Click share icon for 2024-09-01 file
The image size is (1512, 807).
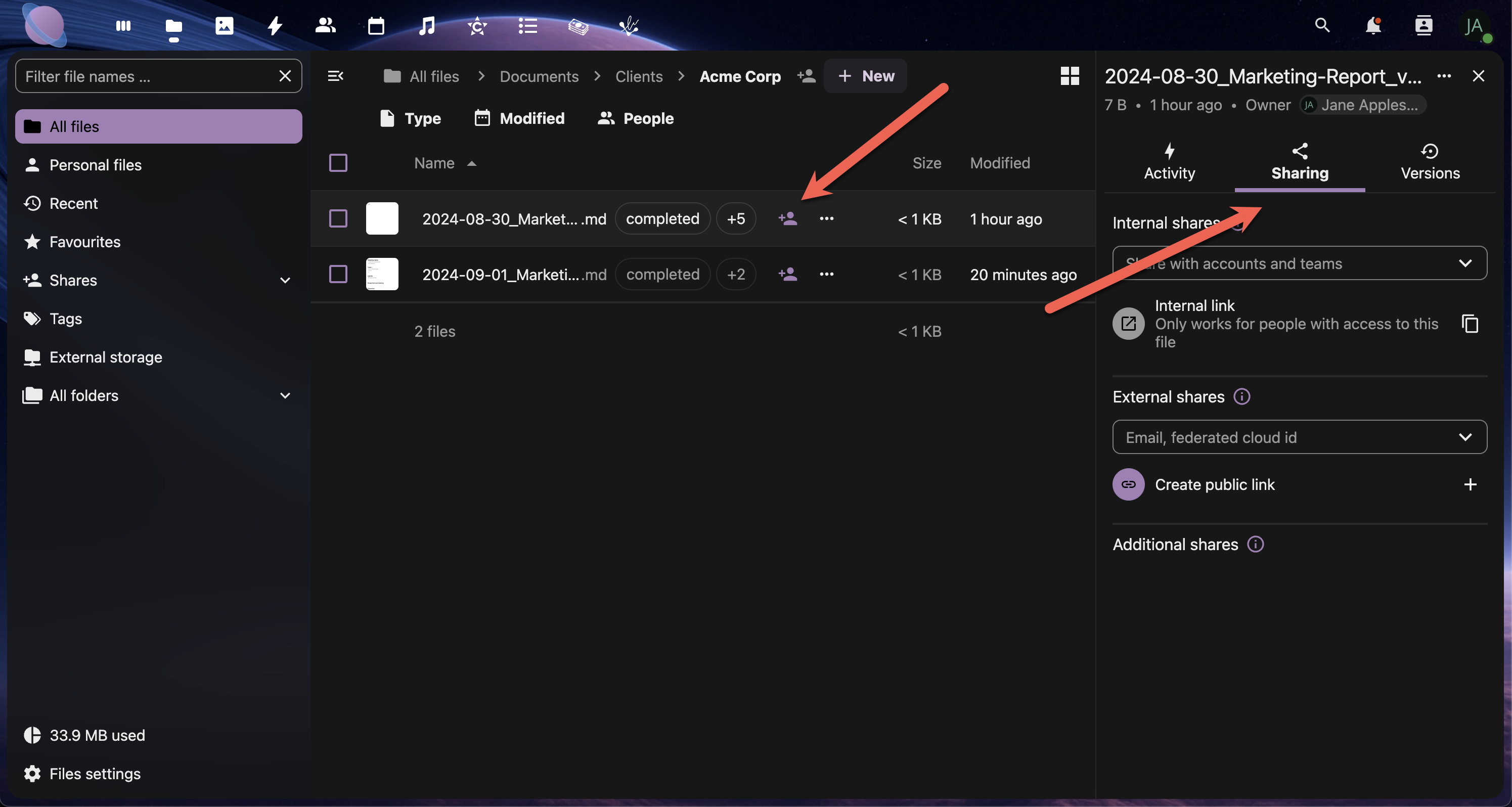(x=788, y=274)
